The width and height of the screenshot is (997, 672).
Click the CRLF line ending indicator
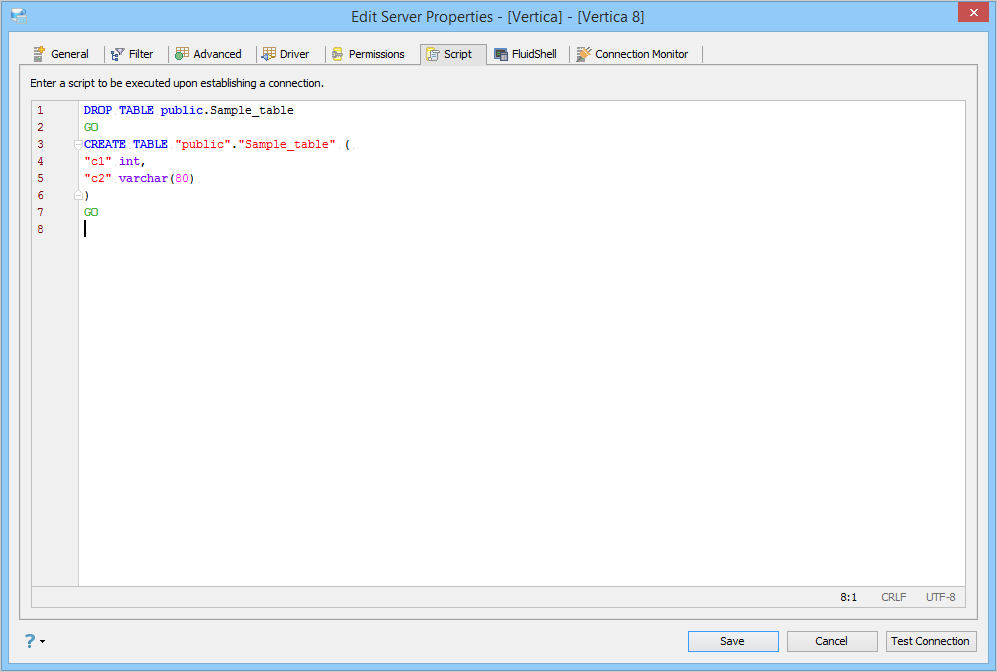click(893, 597)
